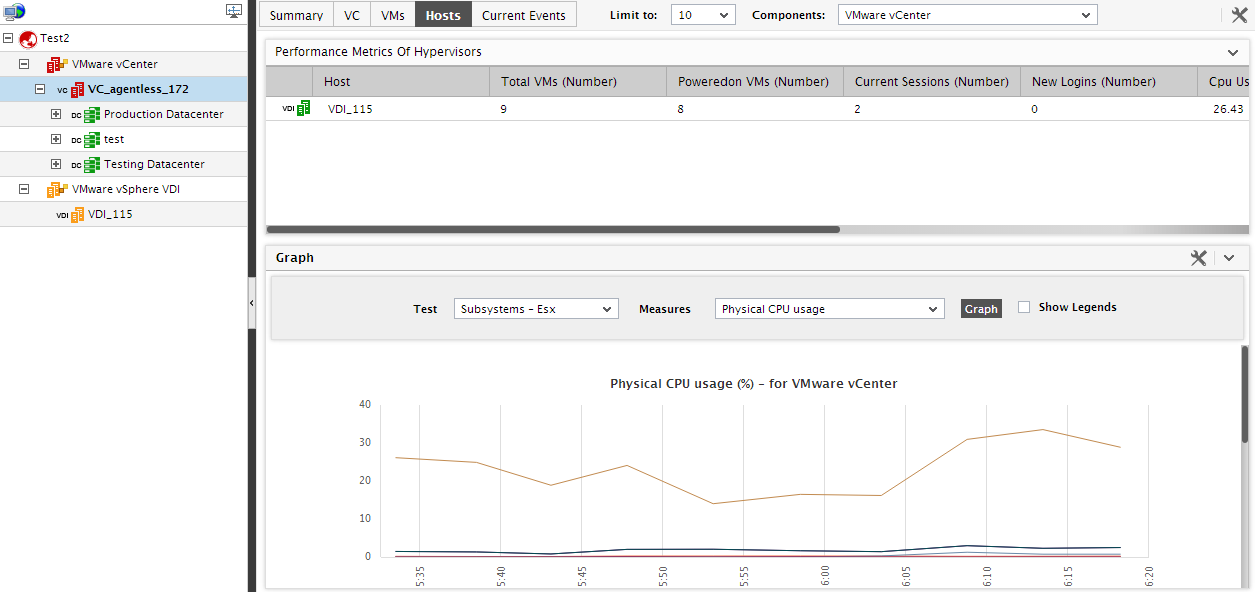Viewport: 1255px width, 592px height.
Task: Click the monitor view icon above tree panel
Action: coord(234,11)
